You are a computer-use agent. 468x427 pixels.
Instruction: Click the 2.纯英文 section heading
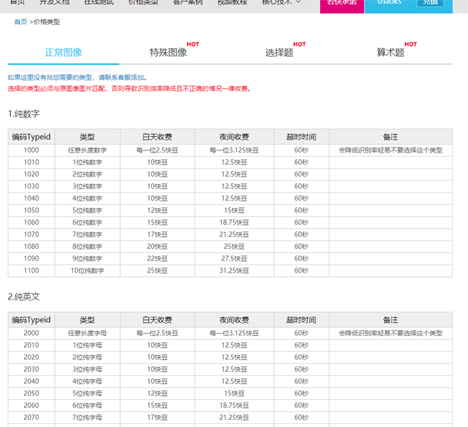24,297
